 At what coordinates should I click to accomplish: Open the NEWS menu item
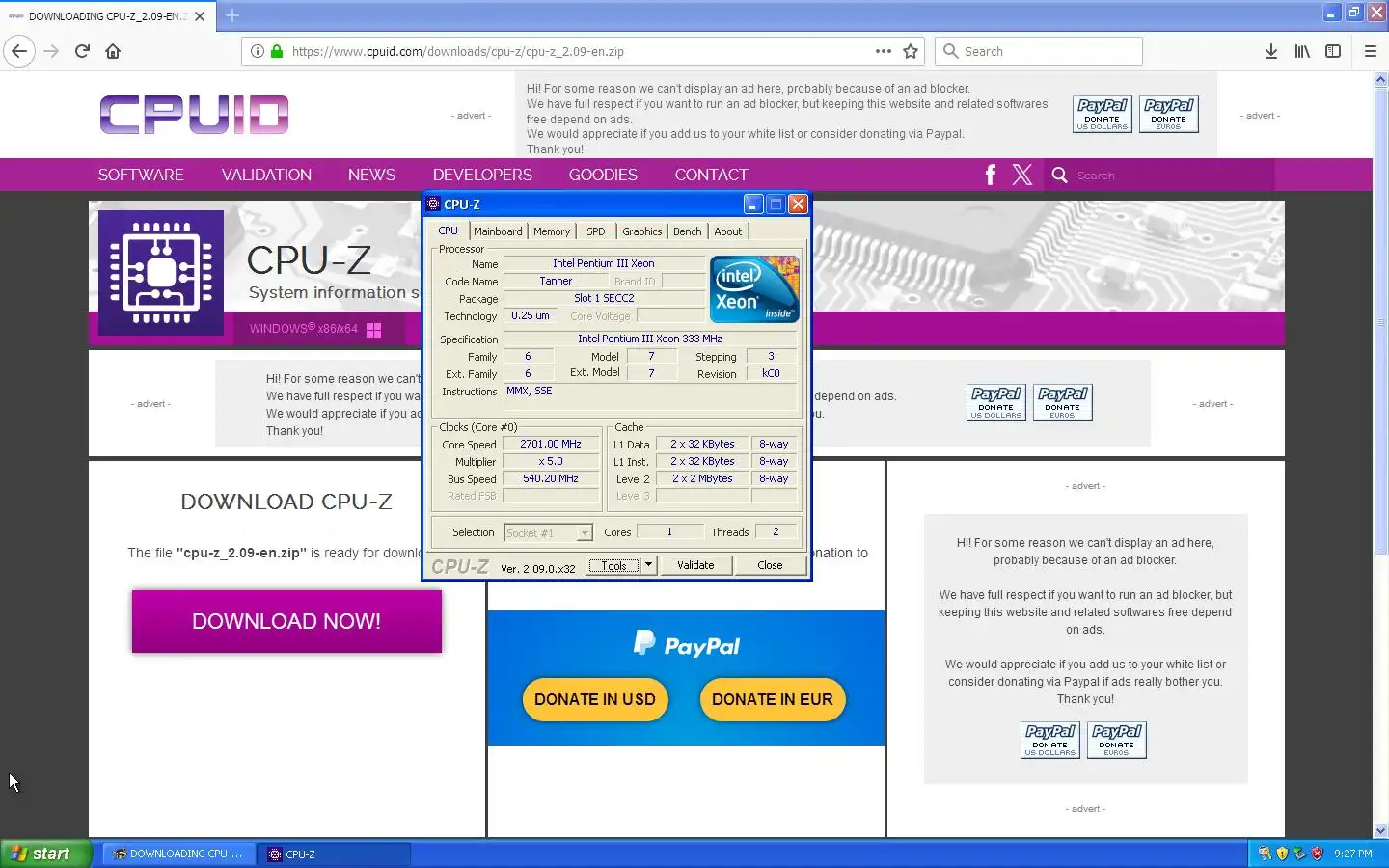click(x=371, y=175)
